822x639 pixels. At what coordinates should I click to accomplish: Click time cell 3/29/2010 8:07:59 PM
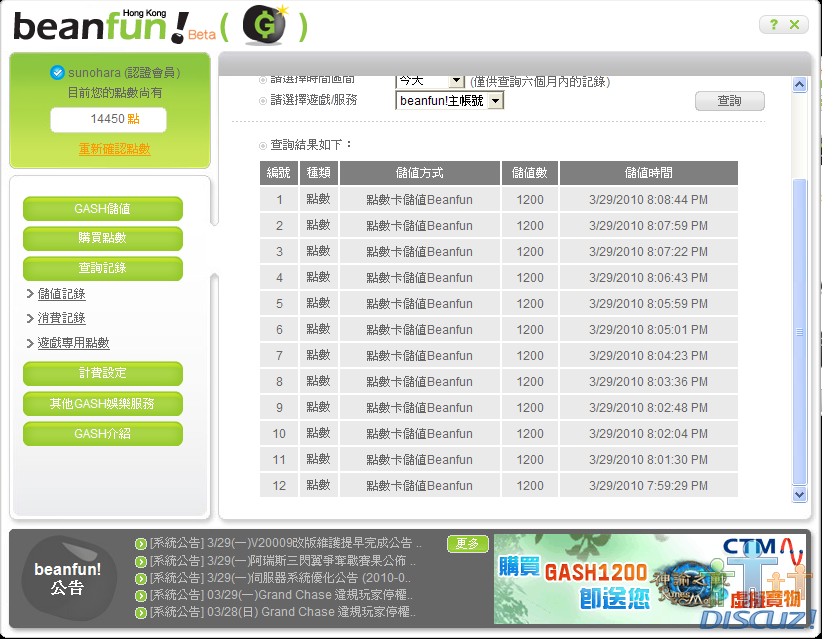click(x=648, y=226)
